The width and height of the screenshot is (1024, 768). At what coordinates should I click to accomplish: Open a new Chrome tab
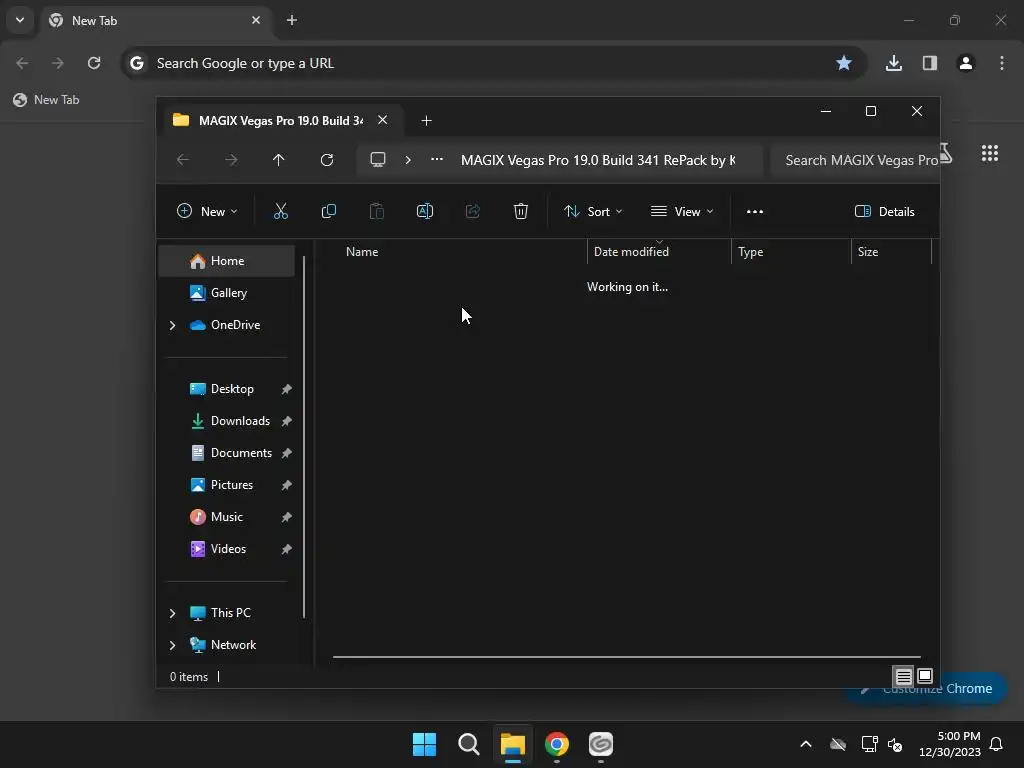pyautogui.click(x=292, y=20)
